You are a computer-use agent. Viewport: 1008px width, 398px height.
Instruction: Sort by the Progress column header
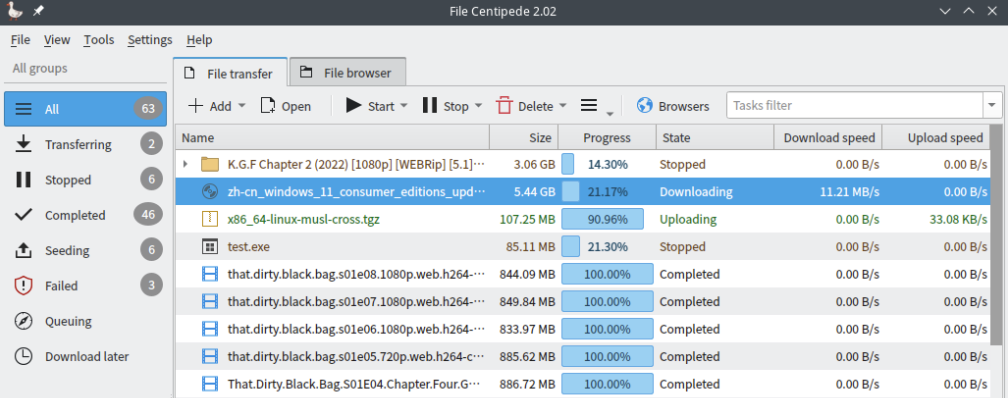point(607,138)
